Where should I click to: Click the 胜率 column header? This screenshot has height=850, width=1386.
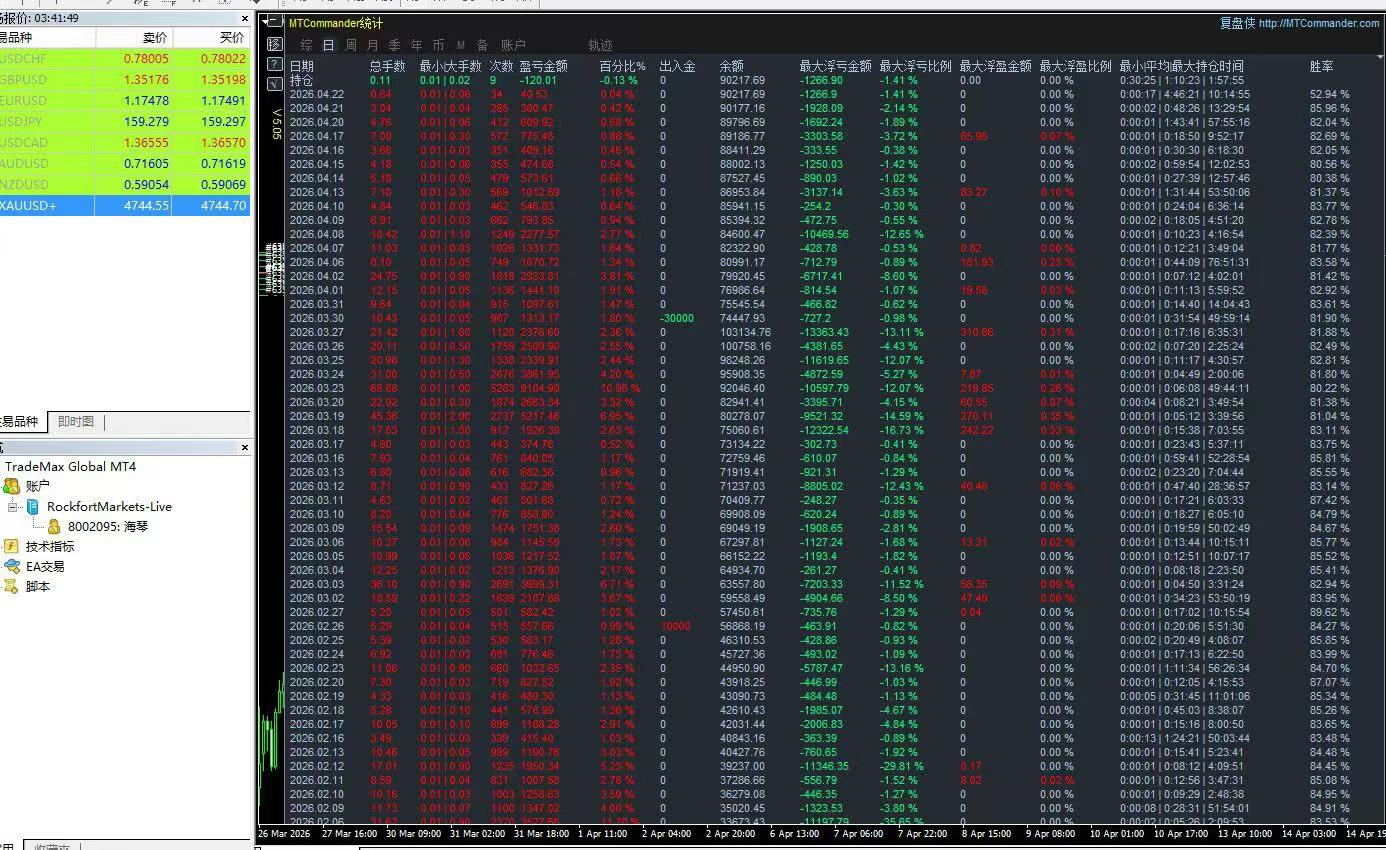click(x=1322, y=66)
